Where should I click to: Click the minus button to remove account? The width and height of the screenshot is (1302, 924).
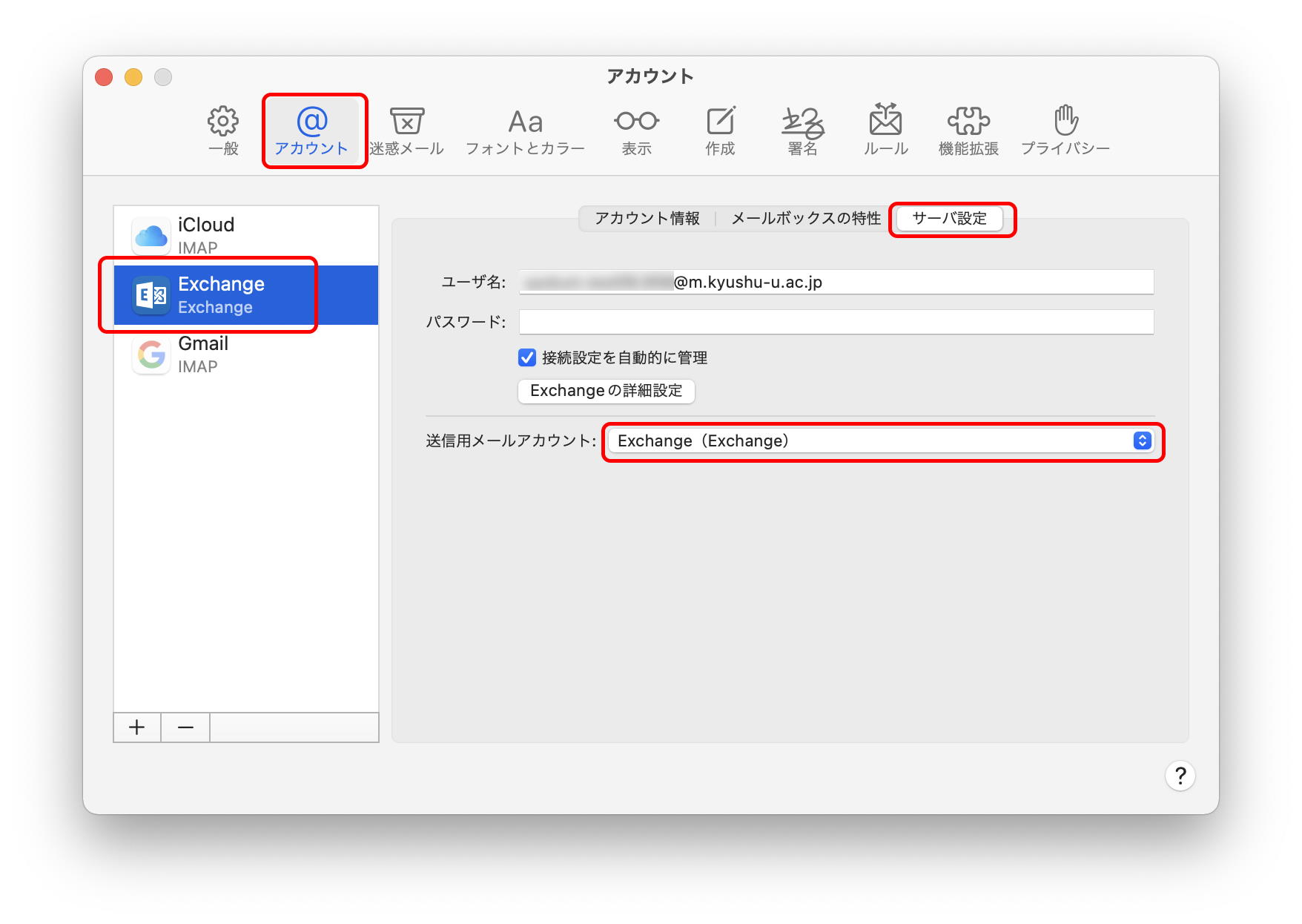(x=185, y=727)
